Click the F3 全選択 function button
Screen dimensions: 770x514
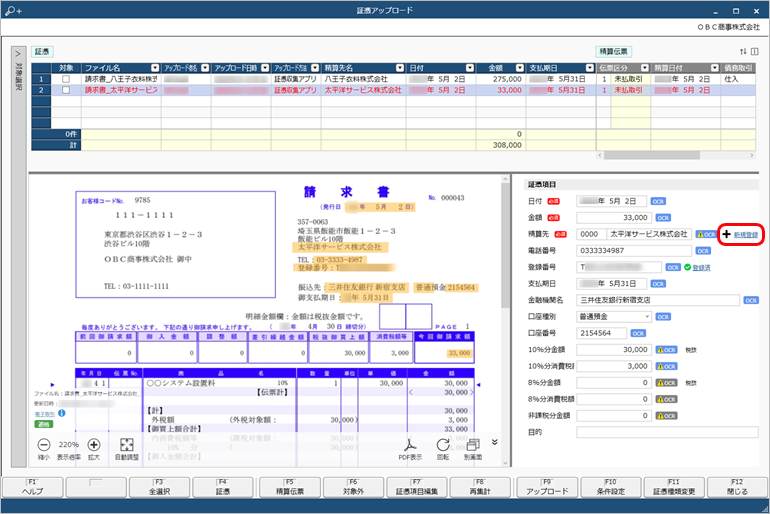160,487
